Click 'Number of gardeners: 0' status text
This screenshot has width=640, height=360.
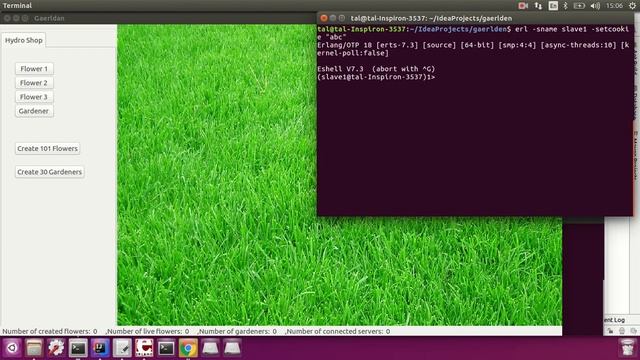237,331
